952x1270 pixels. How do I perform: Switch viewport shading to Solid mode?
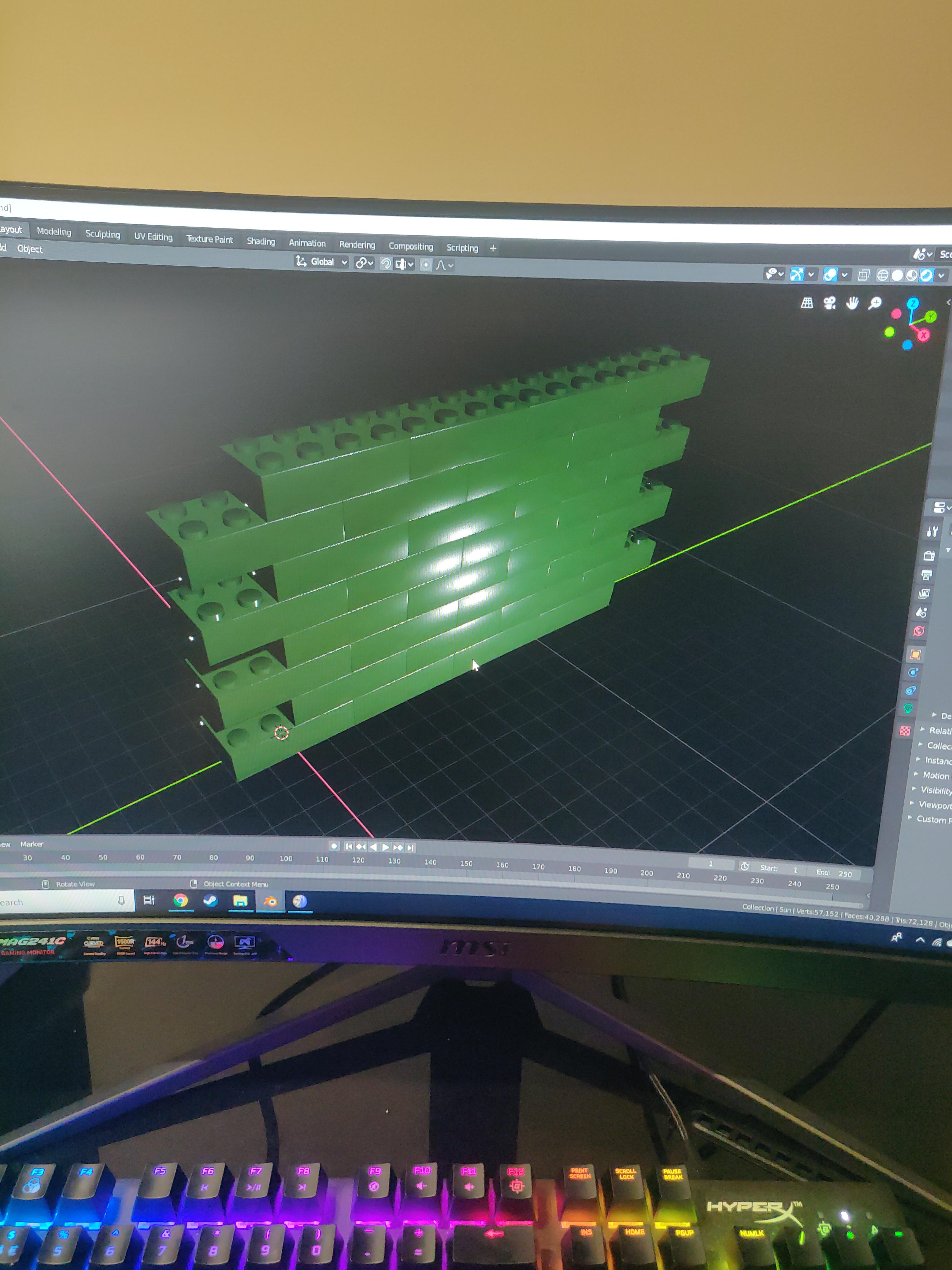click(x=897, y=275)
